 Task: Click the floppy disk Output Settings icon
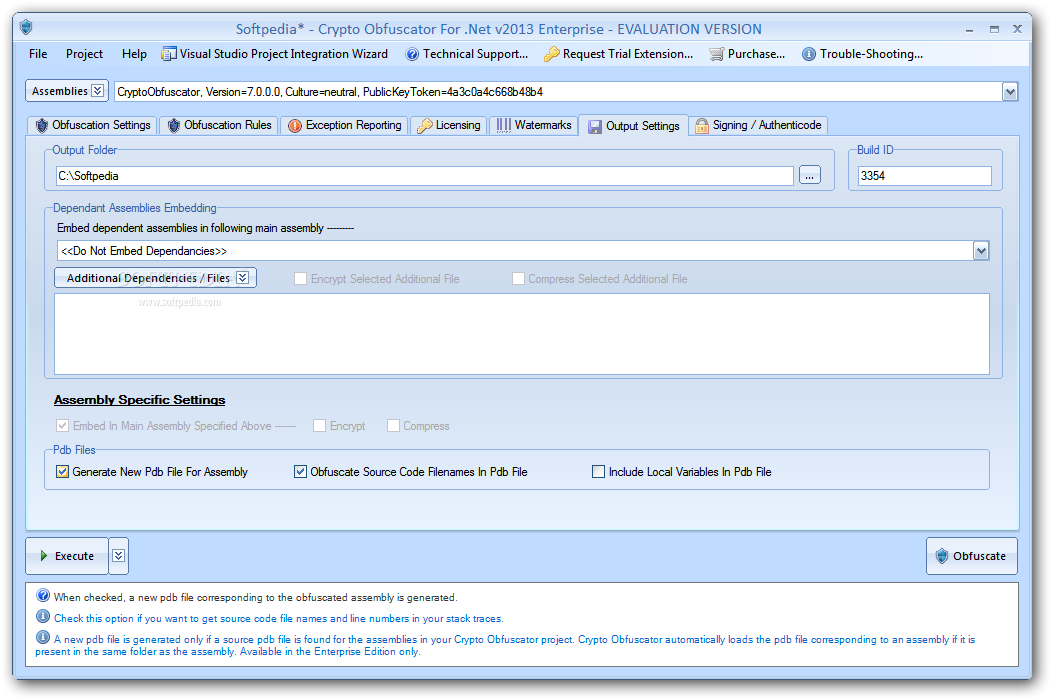(x=595, y=127)
